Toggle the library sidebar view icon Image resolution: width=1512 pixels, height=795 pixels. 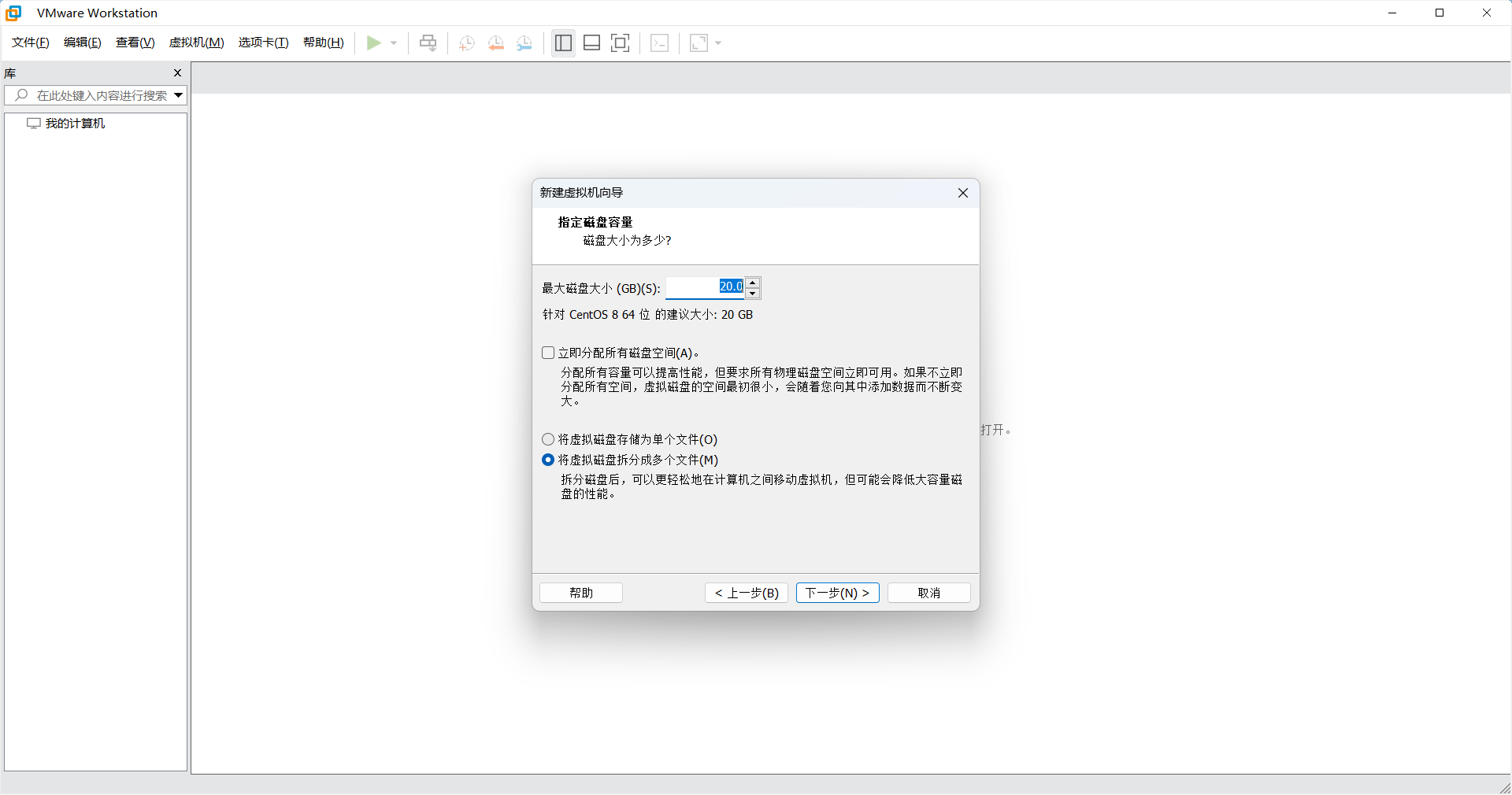(563, 43)
